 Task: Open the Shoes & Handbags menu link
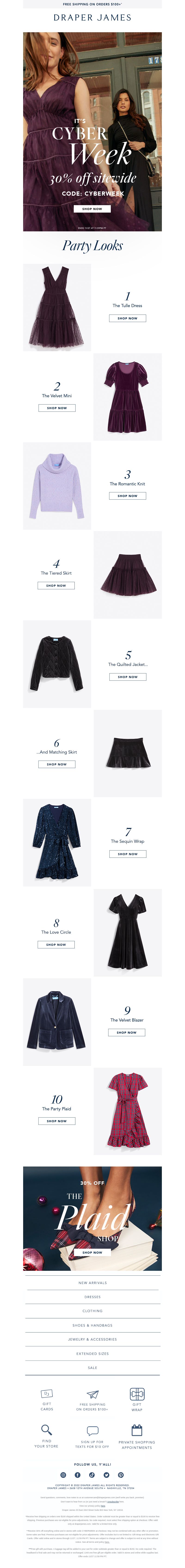(92, 1325)
